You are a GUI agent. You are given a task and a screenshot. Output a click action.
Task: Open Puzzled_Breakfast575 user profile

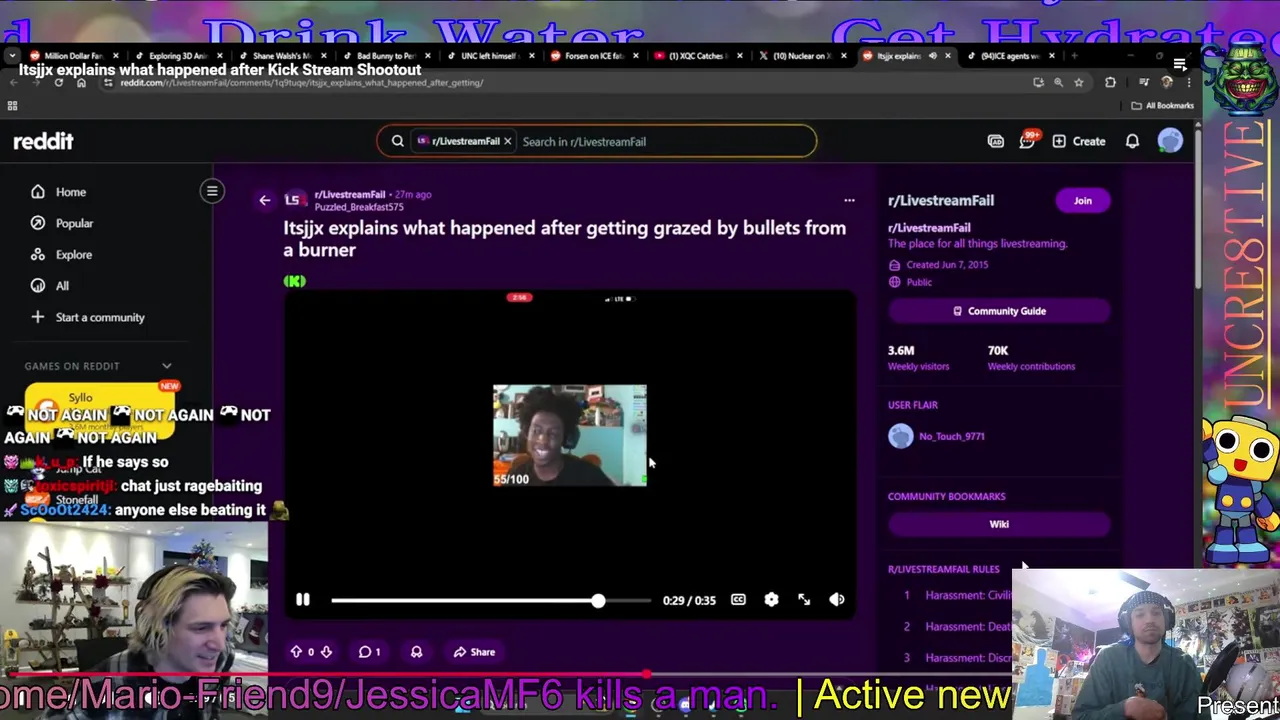click(359, 207)
